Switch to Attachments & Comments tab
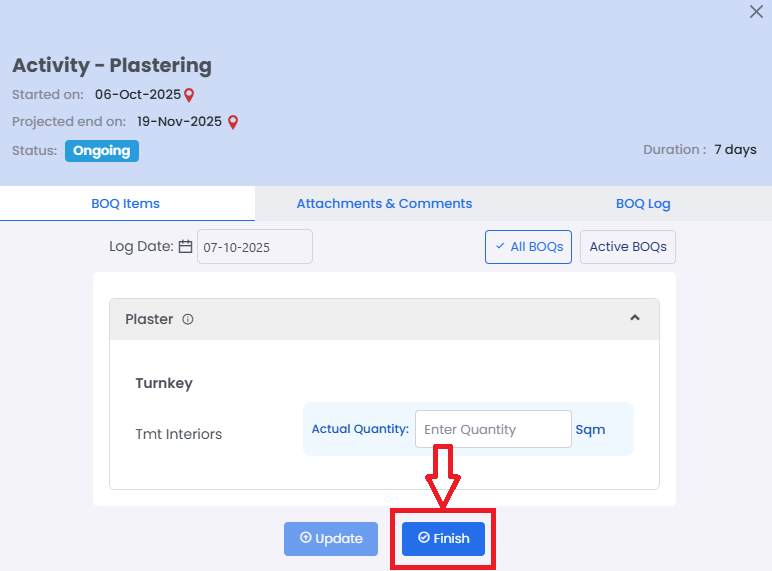This screenshot has height=571, width=772. pos(384,204)
